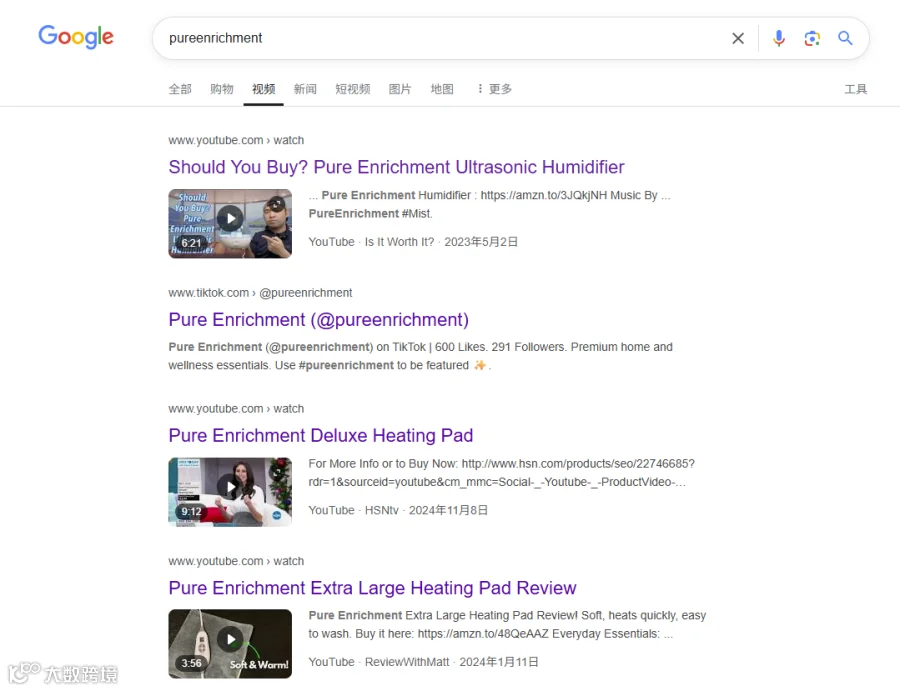Screen dimensions: 900x691
Task: Select the 新闻 news tab
Action: coord(305,89)
